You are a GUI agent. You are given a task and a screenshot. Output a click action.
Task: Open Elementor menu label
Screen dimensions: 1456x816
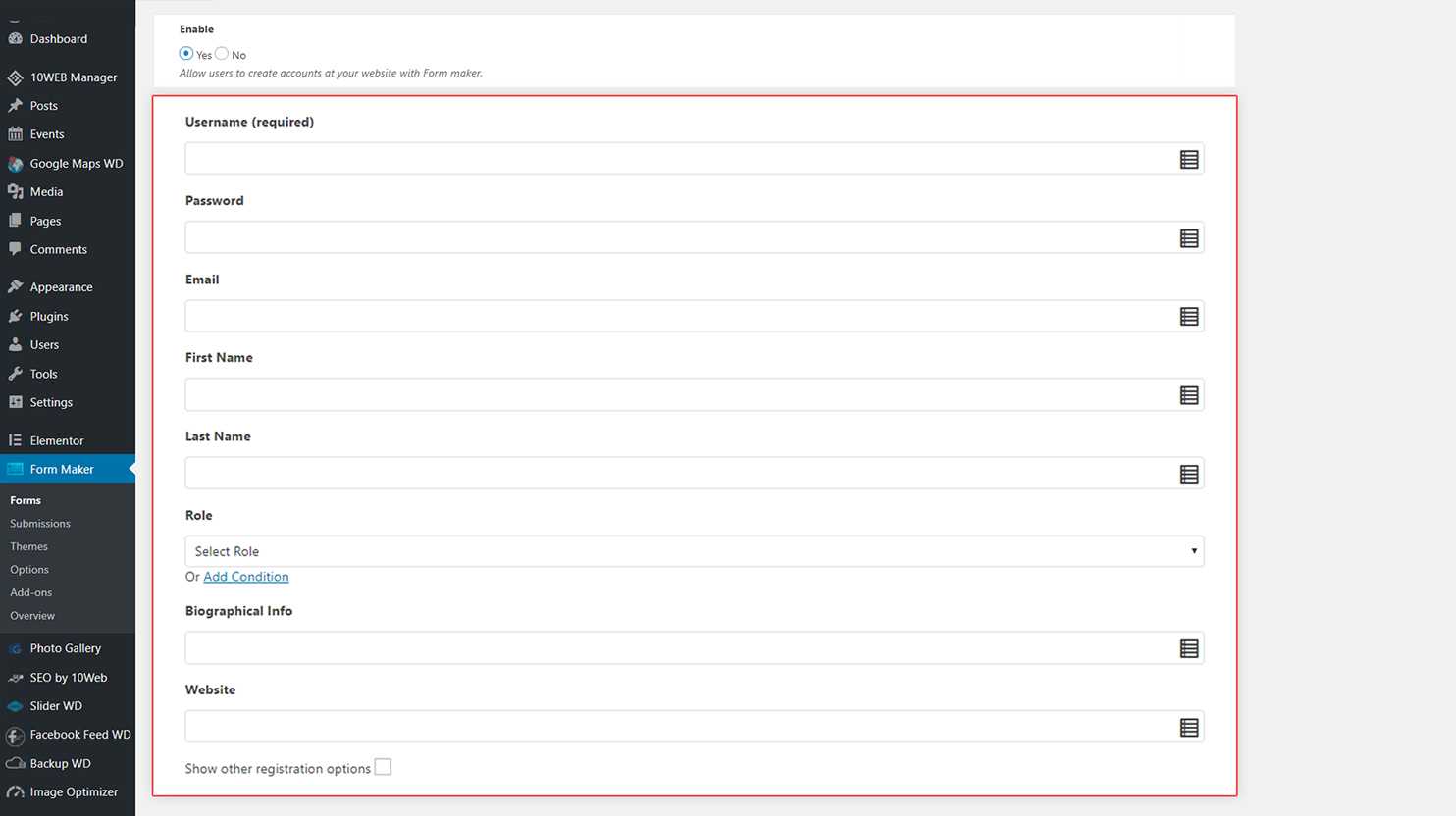coord(57,441)
